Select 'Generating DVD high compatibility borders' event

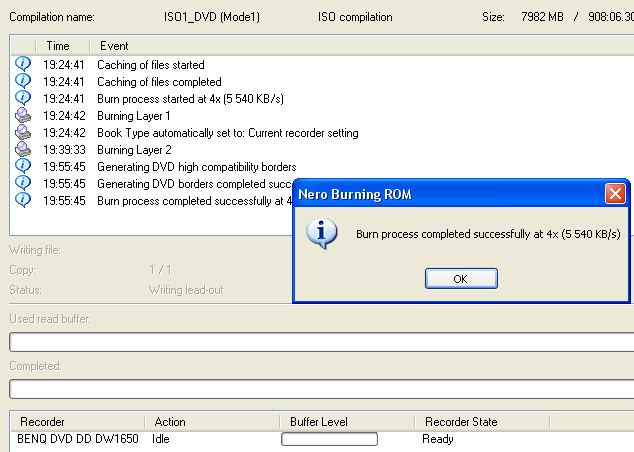(x=197, y=167)
